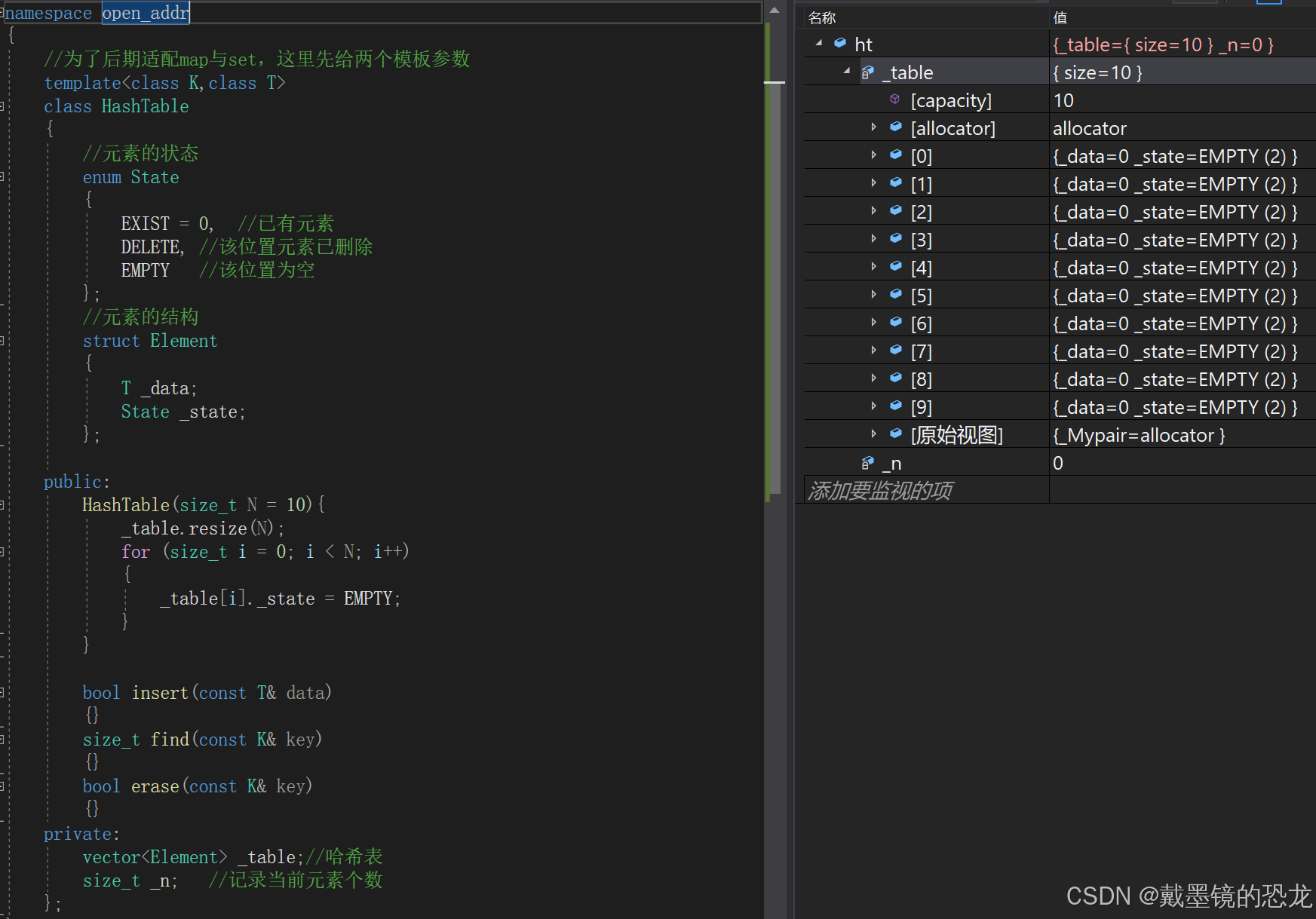This screenshot has width=1316, height=919.
Task: Collapse the struct Element code block
Action: tap(2, 341)
